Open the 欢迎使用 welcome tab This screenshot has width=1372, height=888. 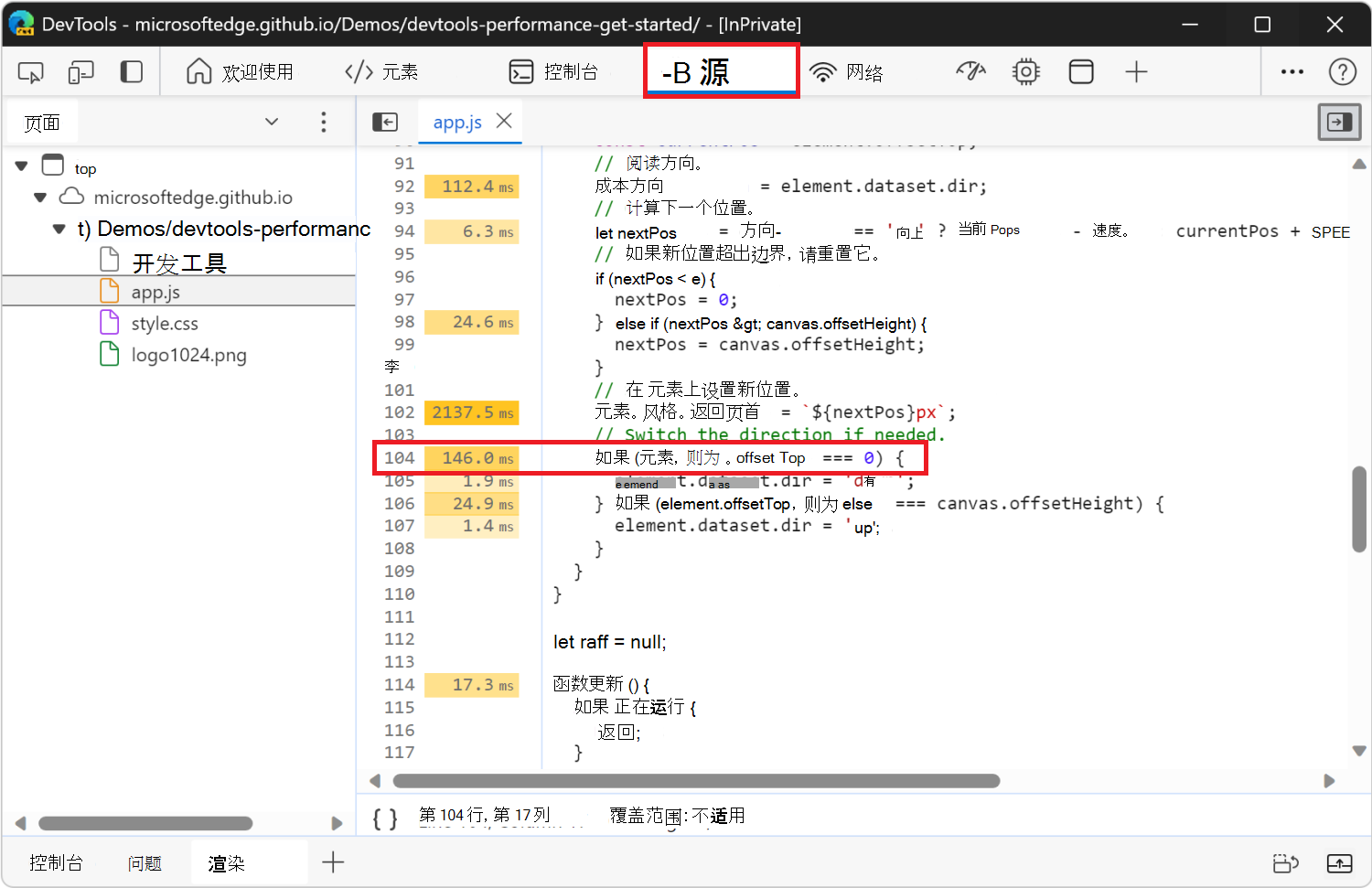coord(240,72)
